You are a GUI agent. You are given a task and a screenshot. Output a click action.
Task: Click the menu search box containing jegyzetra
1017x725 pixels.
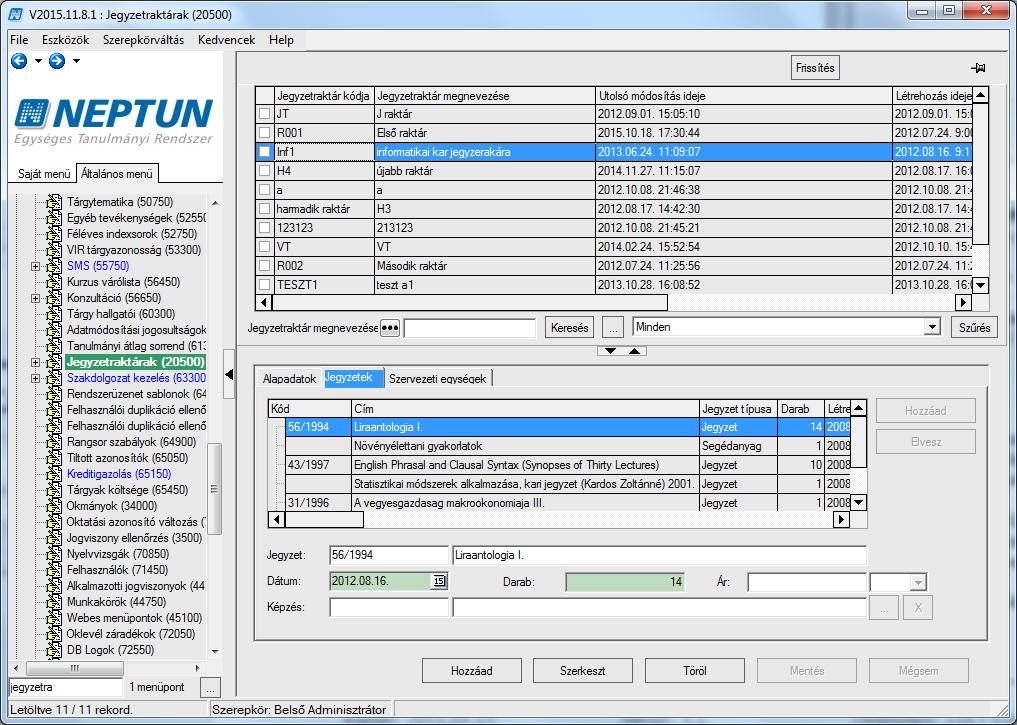click(65, 687)
